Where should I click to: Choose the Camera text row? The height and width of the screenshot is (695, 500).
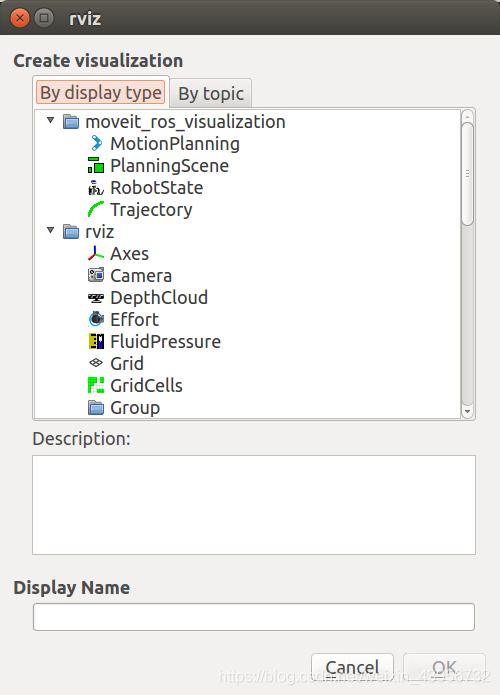[x=141, y=276]
